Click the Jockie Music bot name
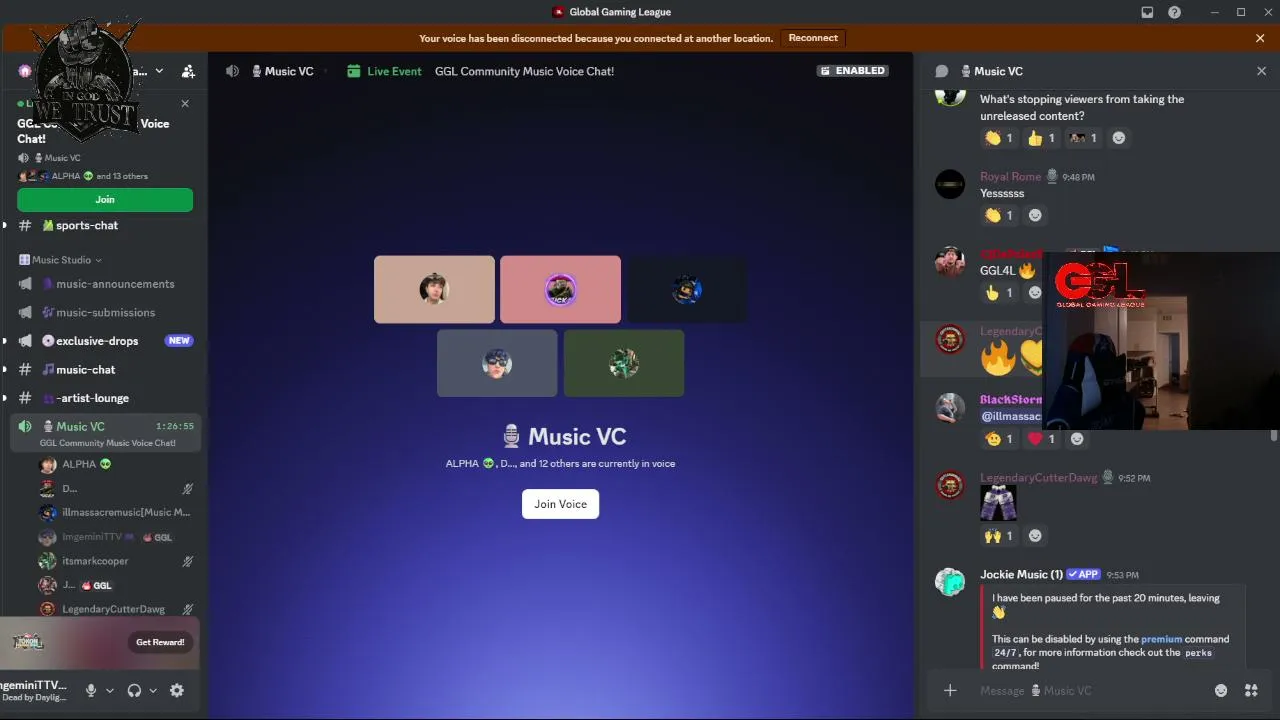The width and height of the screenshot is (1280, 720). click(x=1021, y=575)
